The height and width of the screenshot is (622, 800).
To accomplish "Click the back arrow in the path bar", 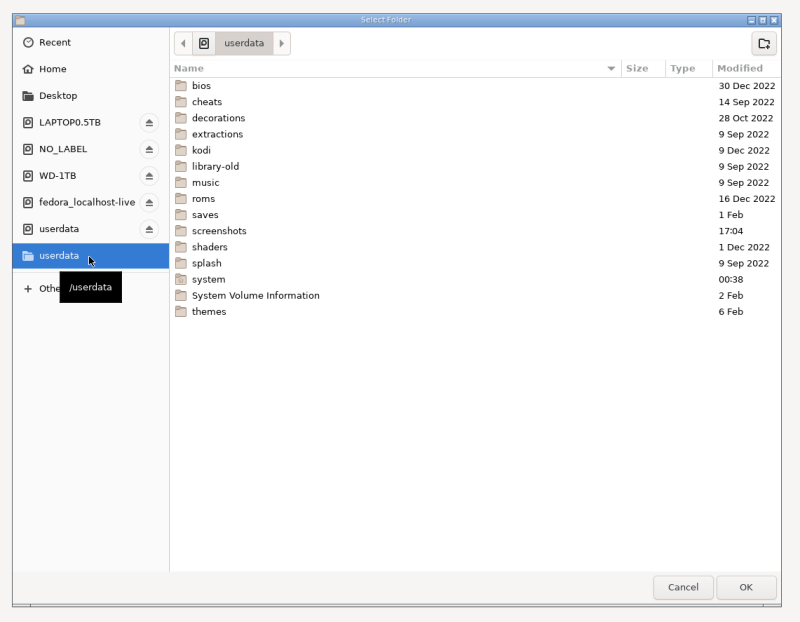I will 183,43.
